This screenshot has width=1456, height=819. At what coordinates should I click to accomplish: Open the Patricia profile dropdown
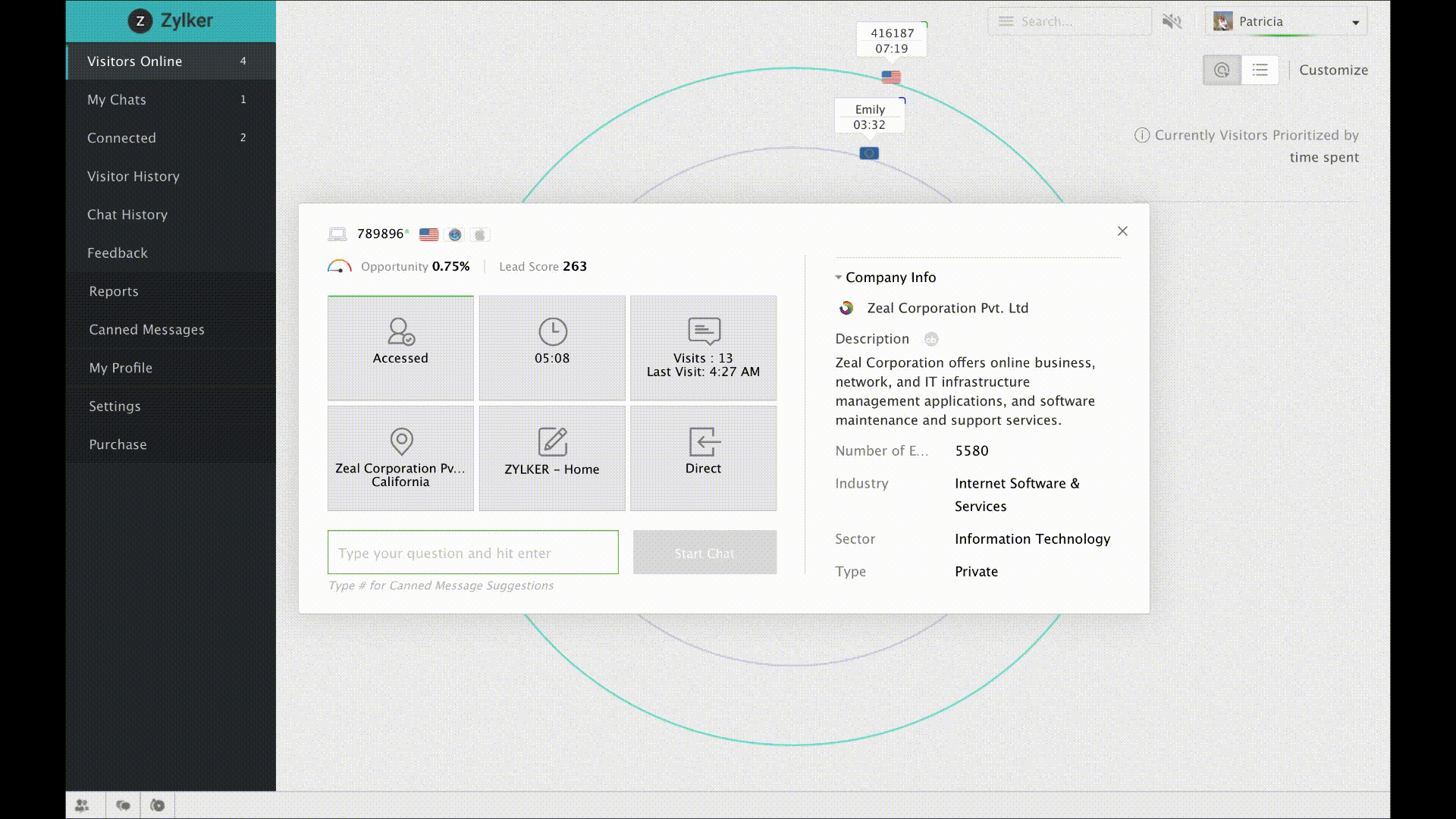click(1354, 22)
